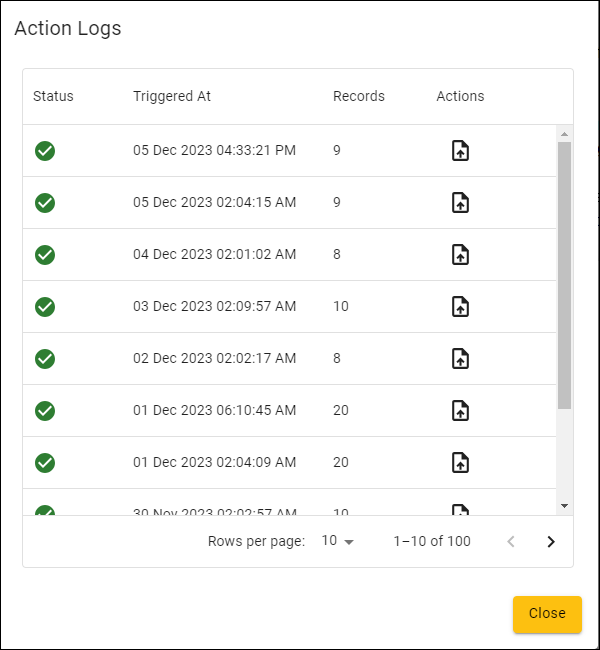Click the scrollbar up arrow

pos(564,134)
